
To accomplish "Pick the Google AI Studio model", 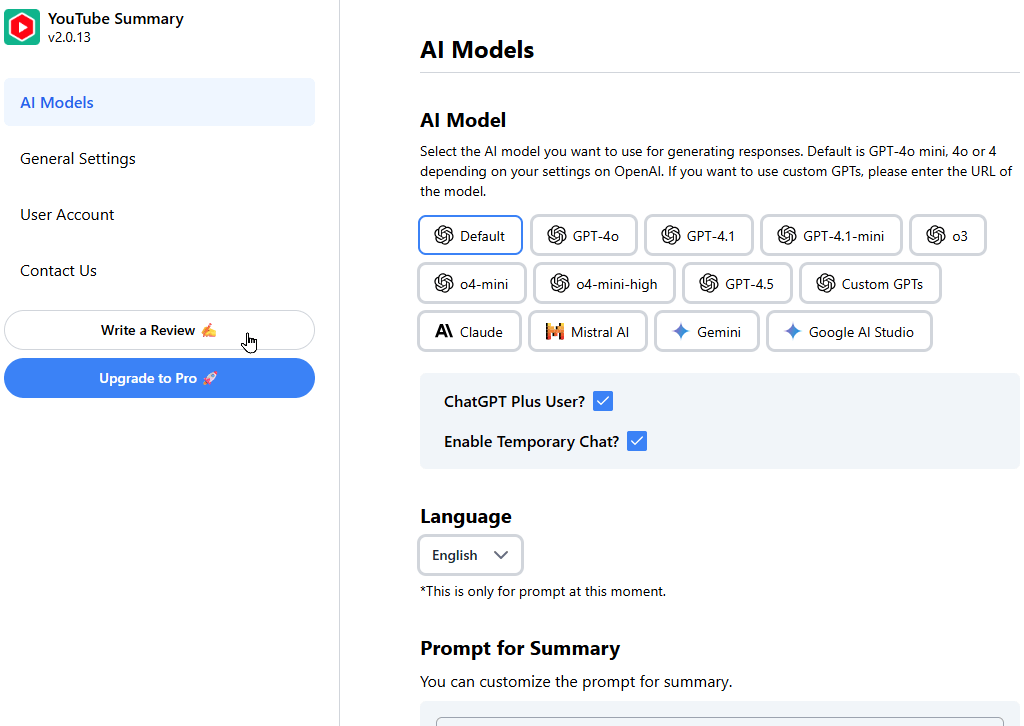I will click(x=849, y=332).
